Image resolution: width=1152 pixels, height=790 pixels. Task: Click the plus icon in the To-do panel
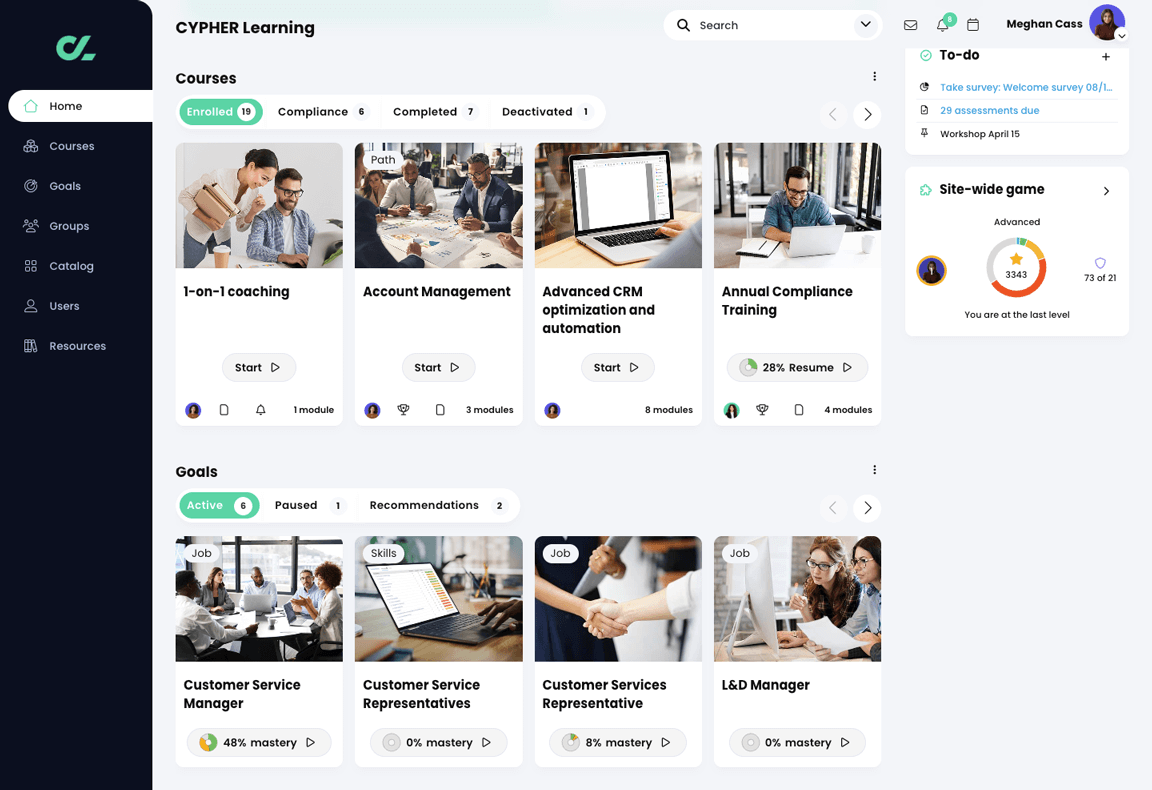(x=1106, y=56)
